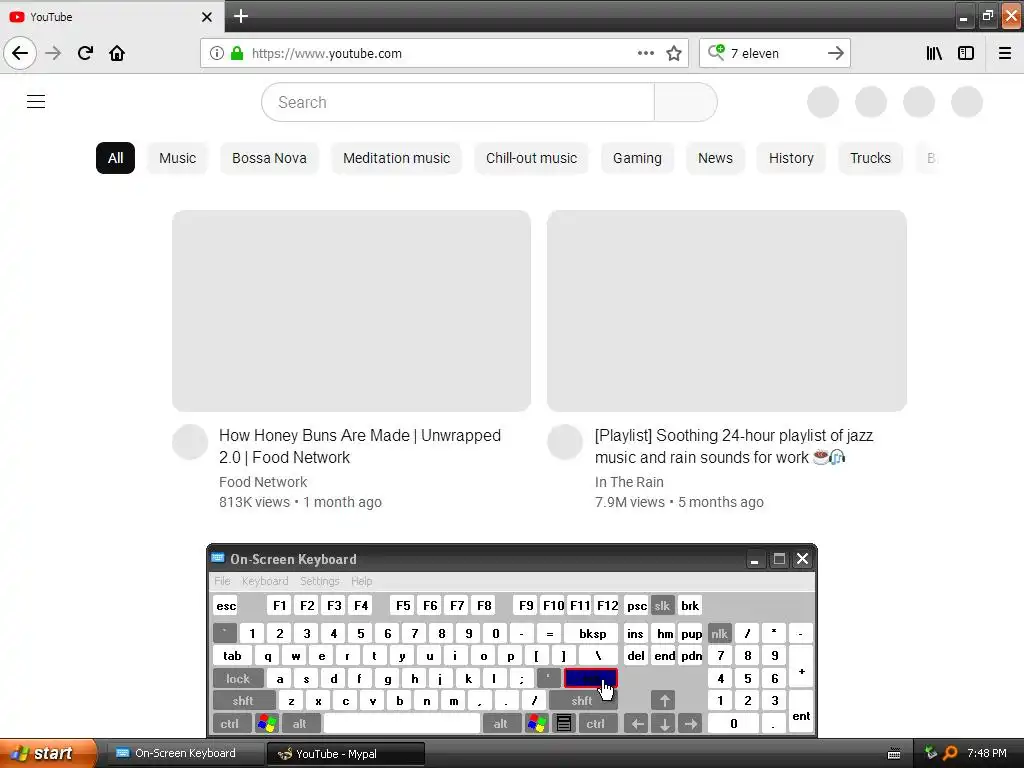The width and height of the screenshot is (1024, 768).
Task: Open Keyboard menu in On-Screen Keyboard
Action: (x=264, y=581)
